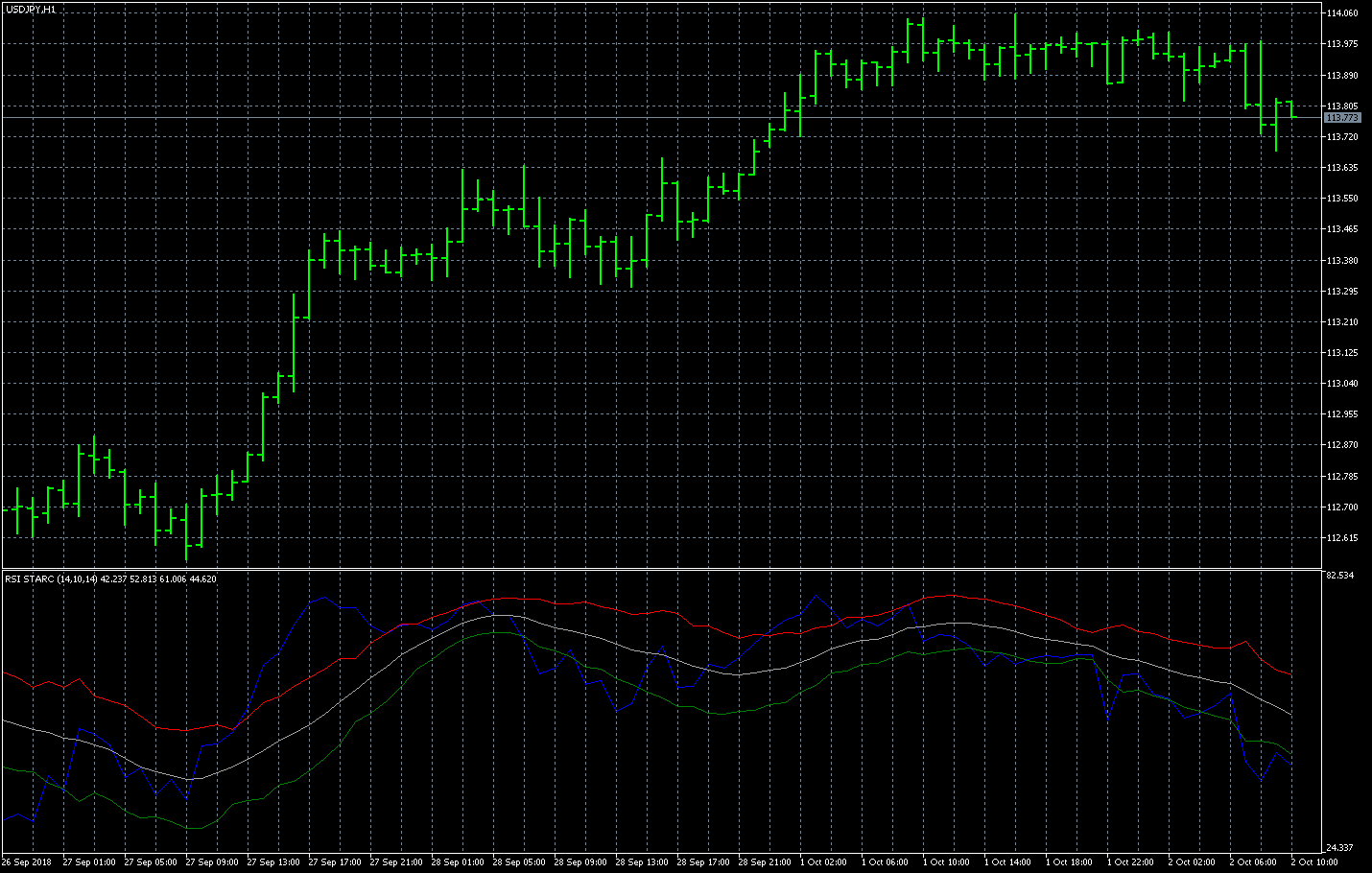Click the 27 Sep 13:00 time label

click(x=273, y=862)
